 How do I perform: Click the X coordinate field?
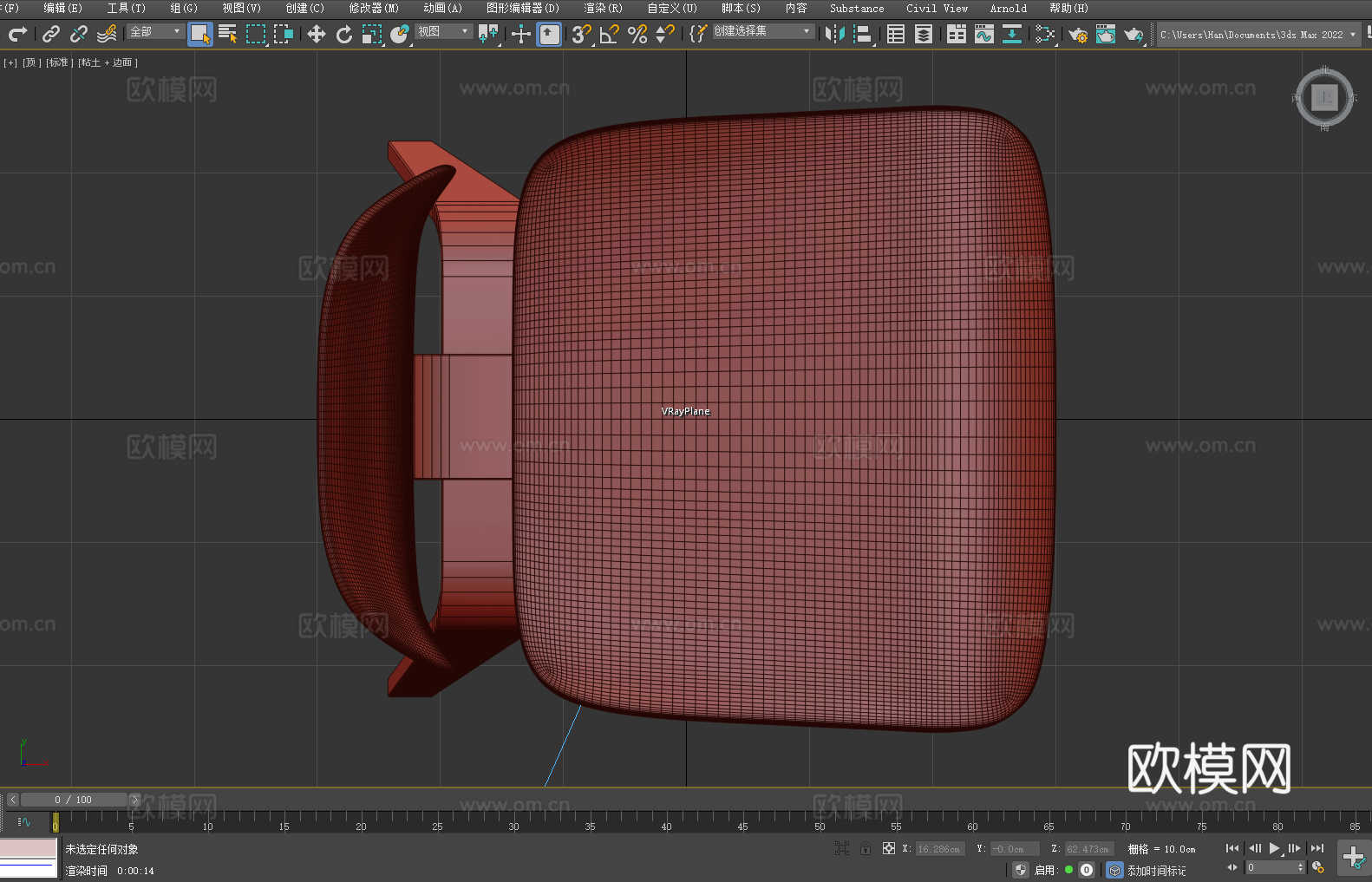(x=940, y=849)
